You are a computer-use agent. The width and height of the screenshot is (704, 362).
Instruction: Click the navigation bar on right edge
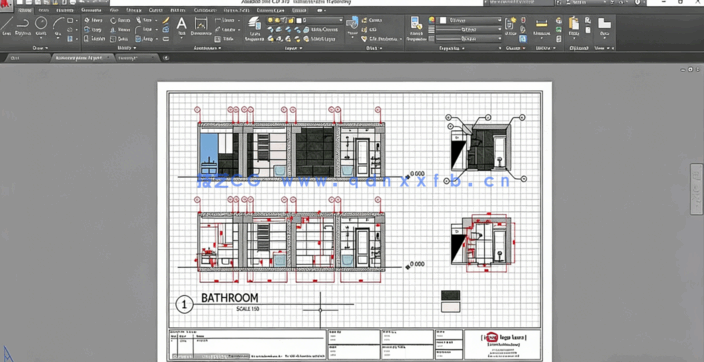(696, 189)
